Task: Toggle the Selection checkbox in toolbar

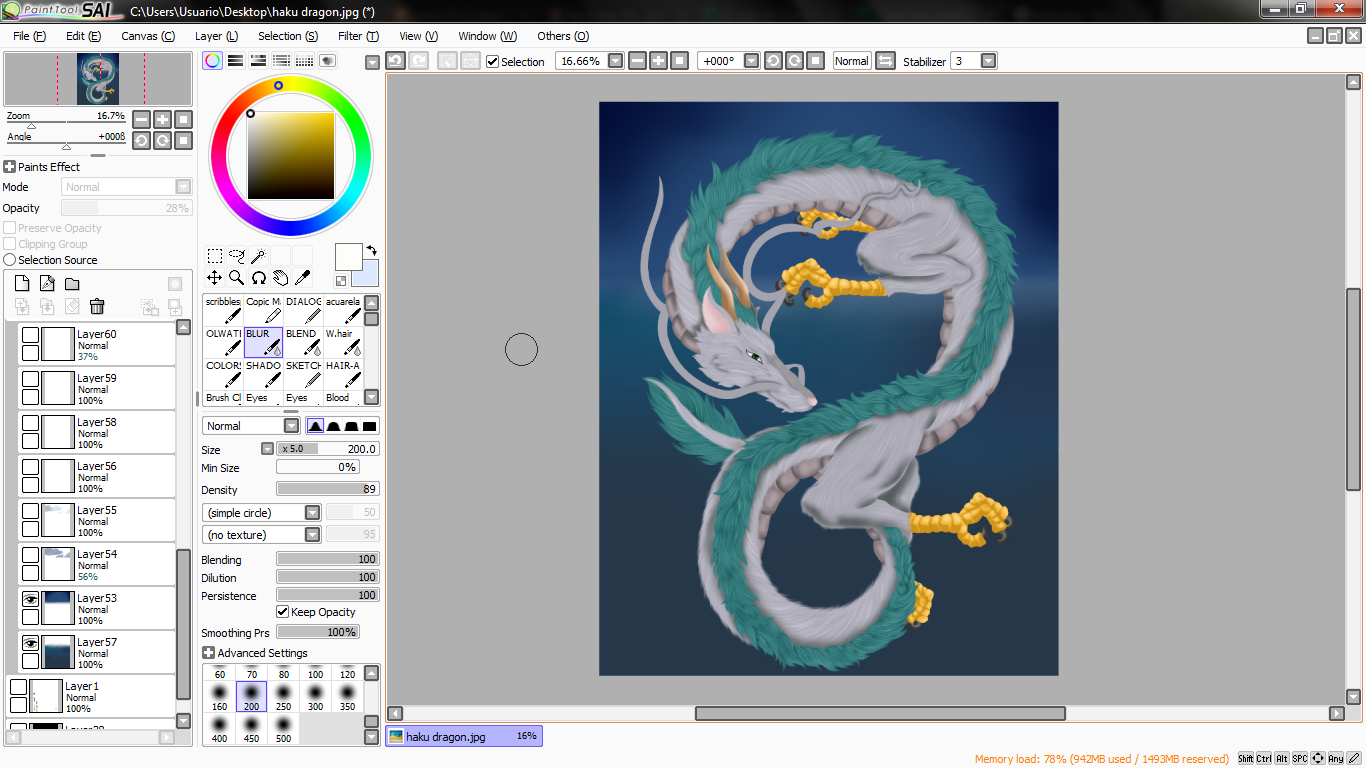Action: point(492,61)
